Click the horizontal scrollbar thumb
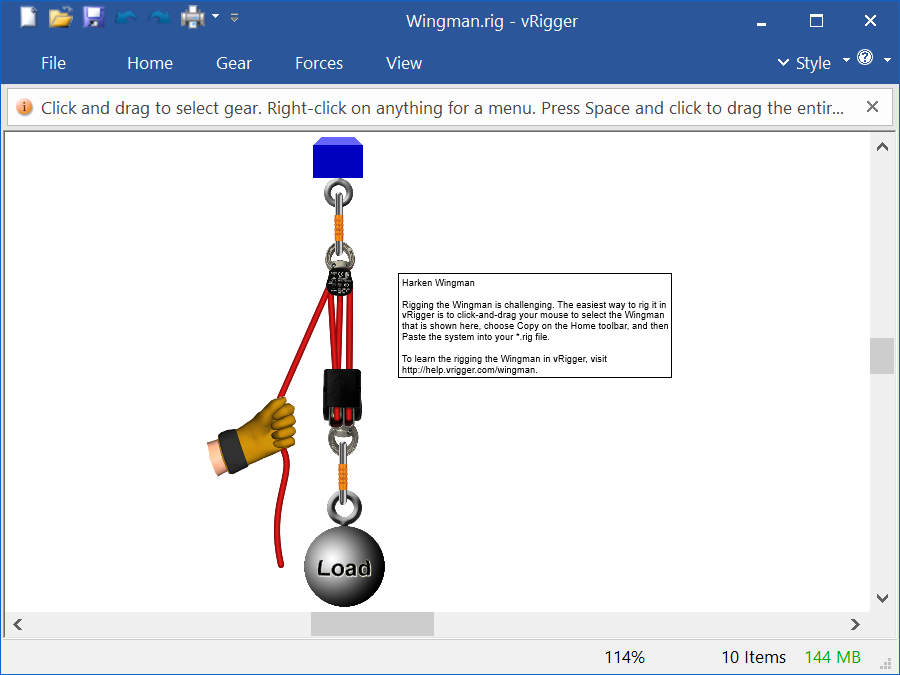Screen dimensions: 900x675 pyautogui.click(x=372, y=624)
